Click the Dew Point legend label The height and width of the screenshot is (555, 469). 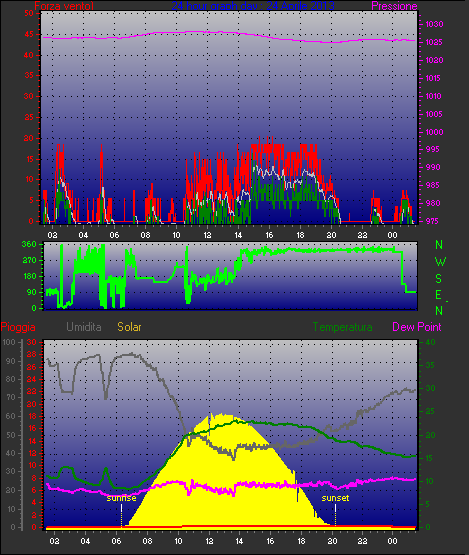pyautogui.click(x=417, y=327)
